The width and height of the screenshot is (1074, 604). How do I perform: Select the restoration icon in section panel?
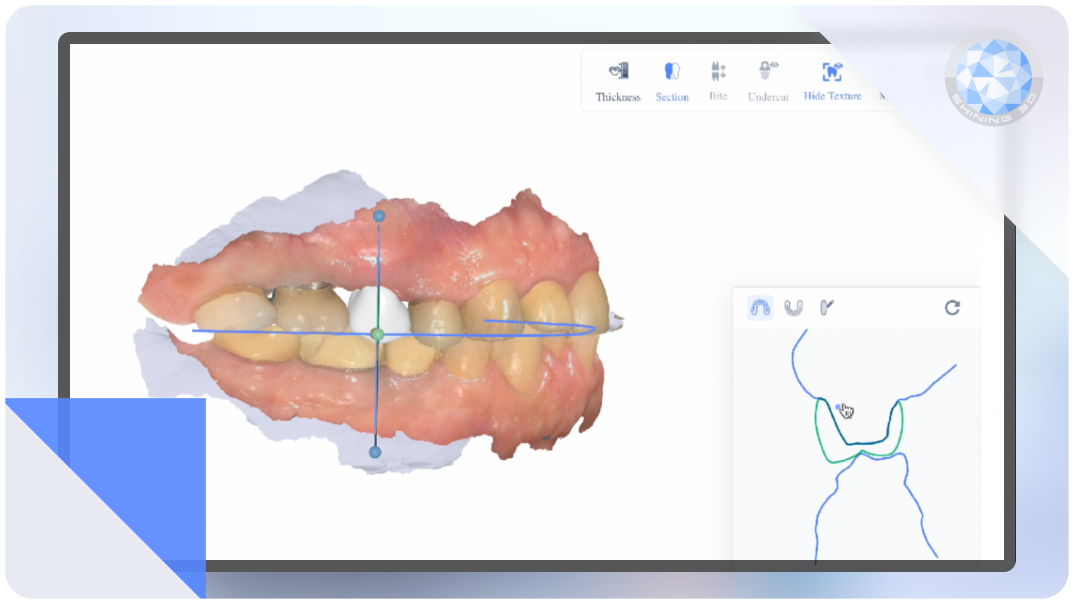click(826, 308)
